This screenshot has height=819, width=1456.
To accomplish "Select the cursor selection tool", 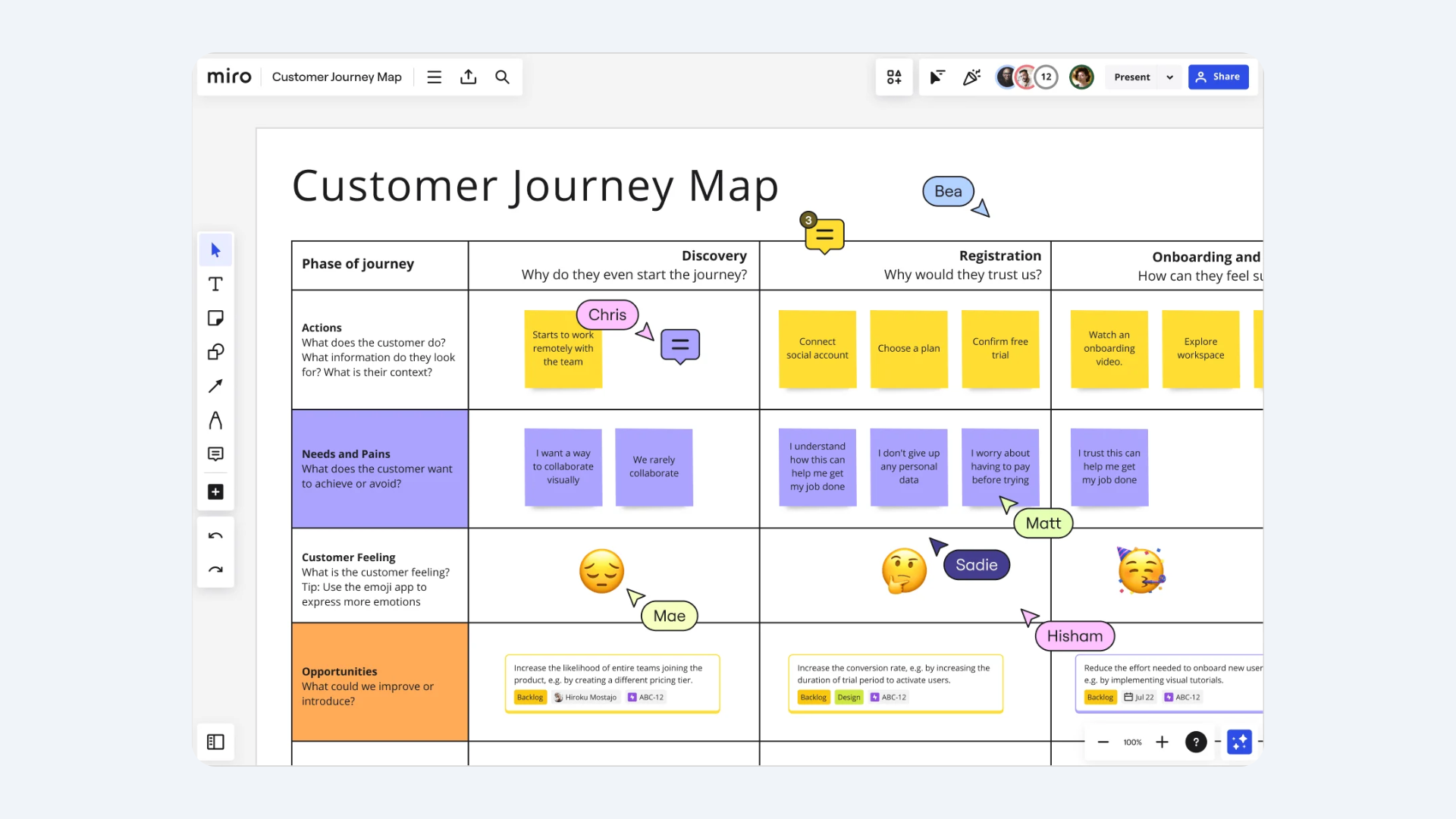I will 215,250.
